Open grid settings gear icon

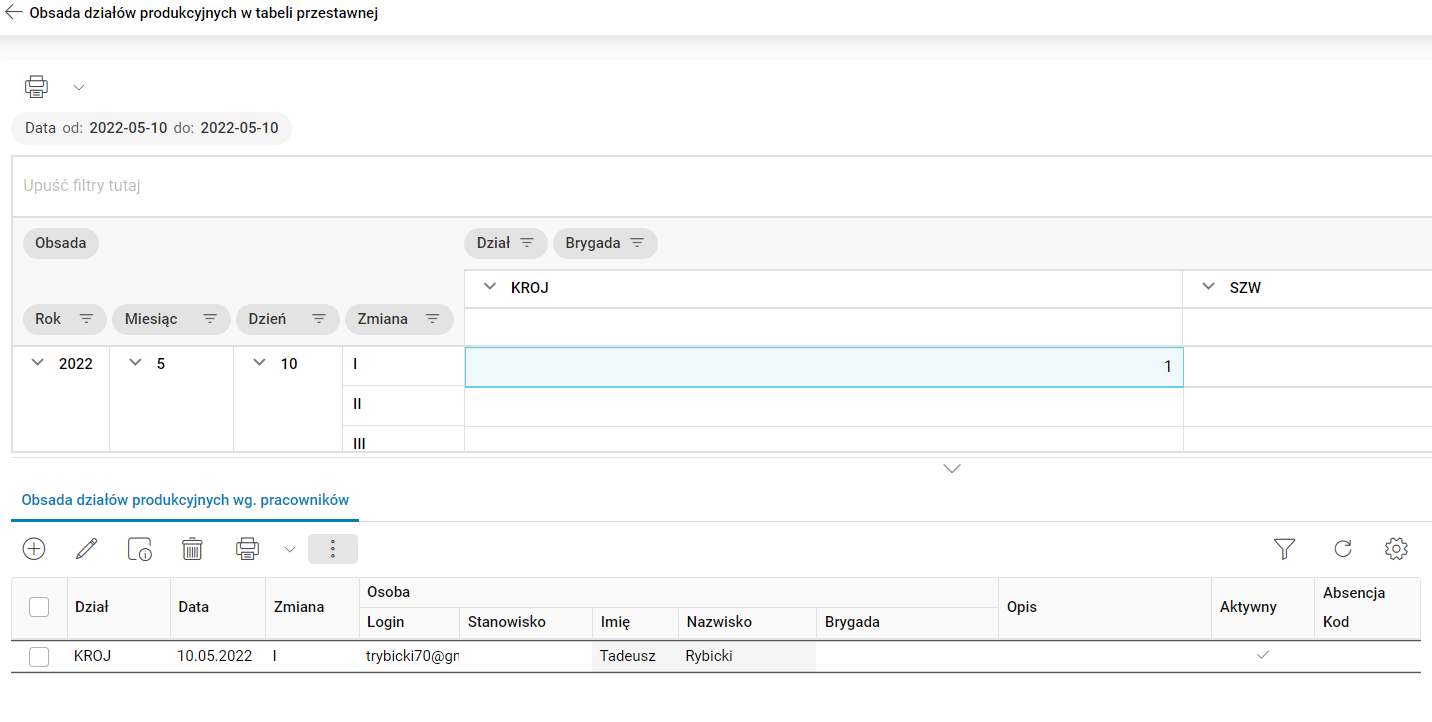click(x=1396, y=548)
